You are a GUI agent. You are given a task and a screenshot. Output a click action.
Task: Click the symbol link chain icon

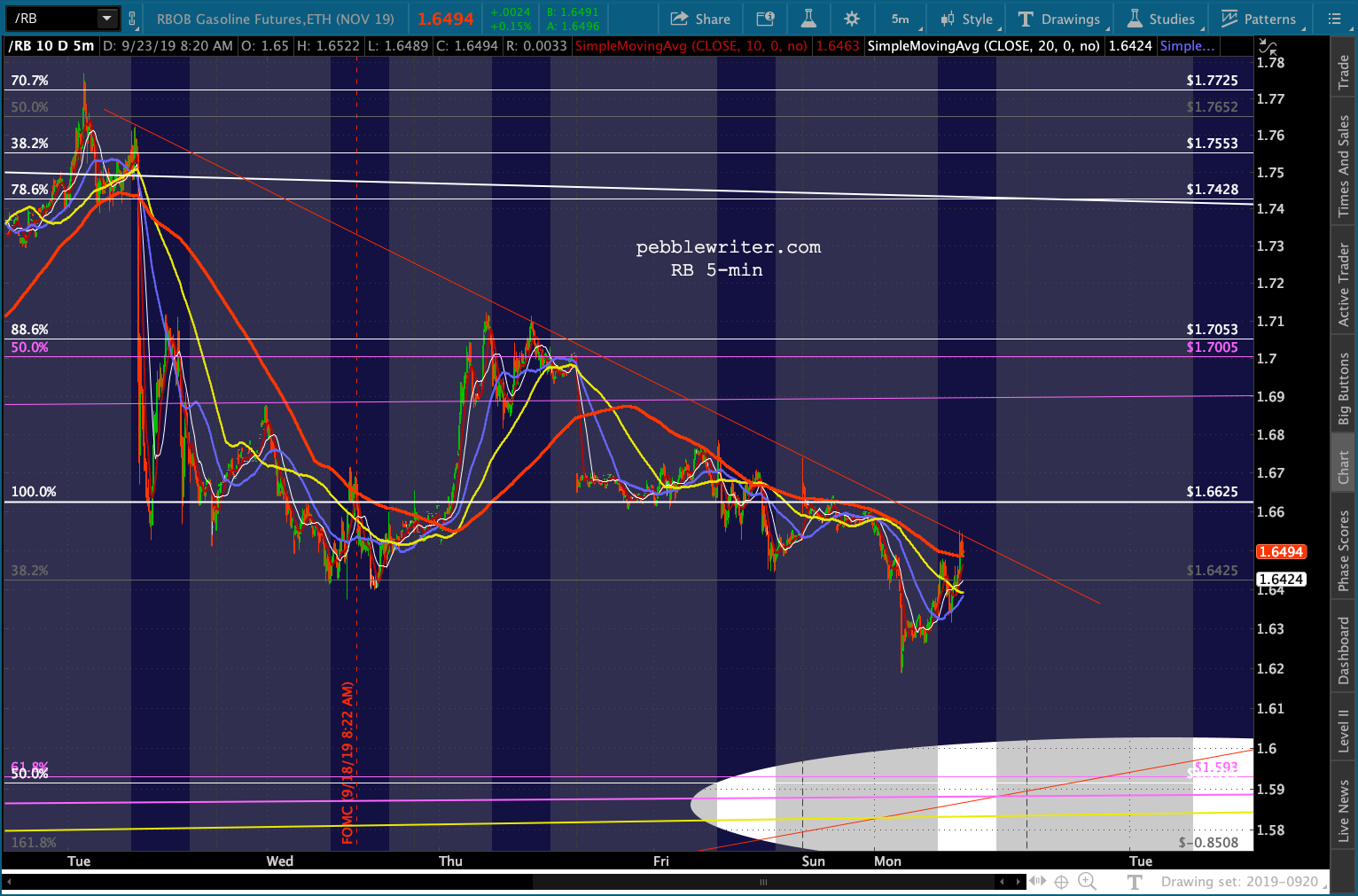pos(133,19)
